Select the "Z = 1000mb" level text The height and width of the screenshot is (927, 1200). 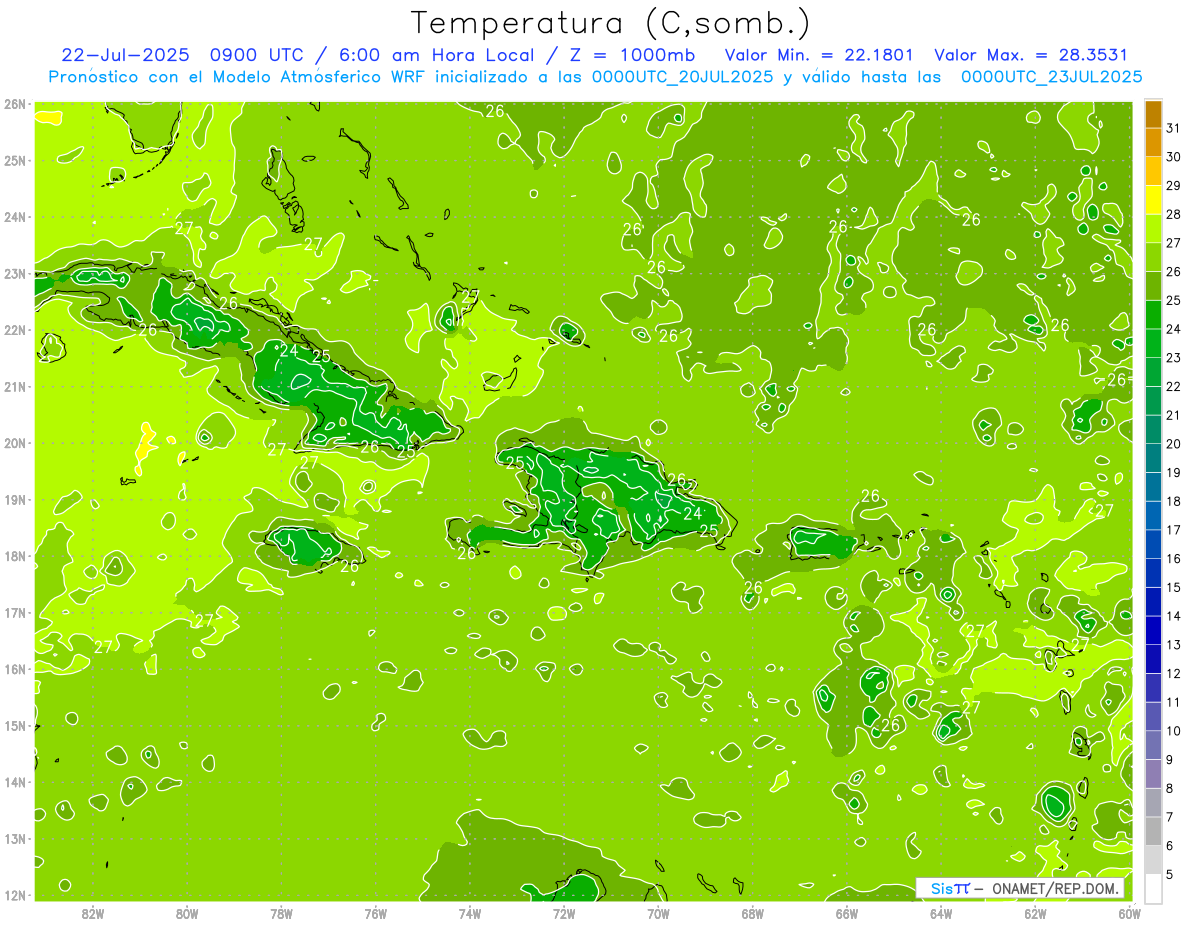pyautogui.click(x=632, y=55)
